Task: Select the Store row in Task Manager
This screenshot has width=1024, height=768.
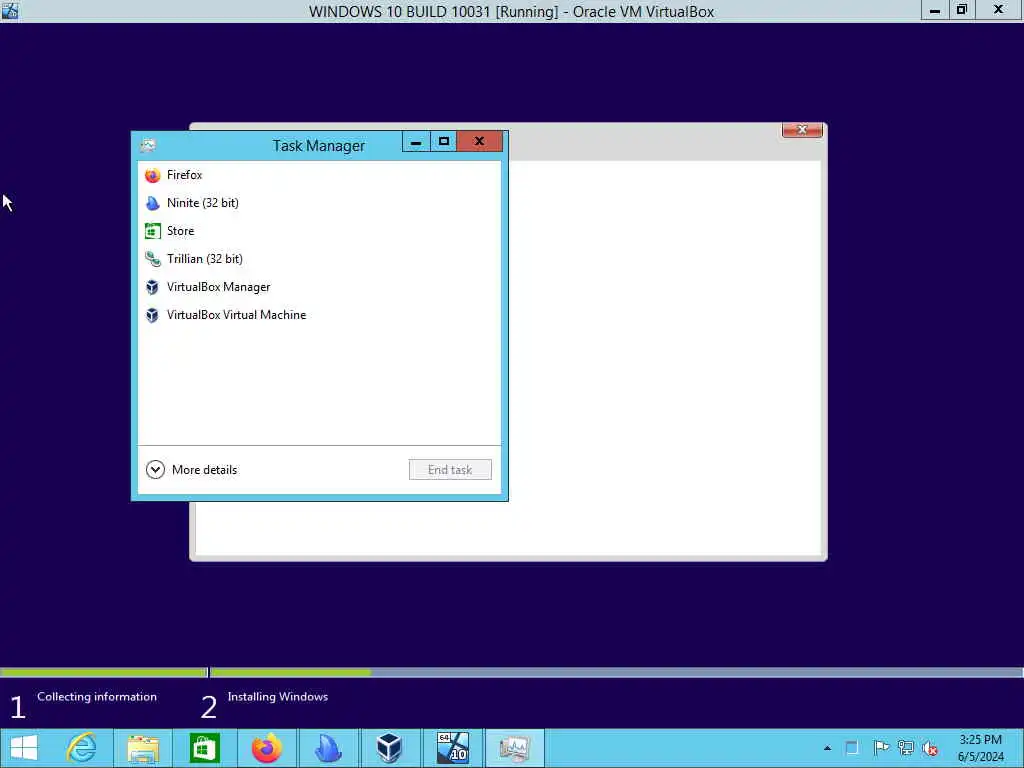Action: (319, 231)
